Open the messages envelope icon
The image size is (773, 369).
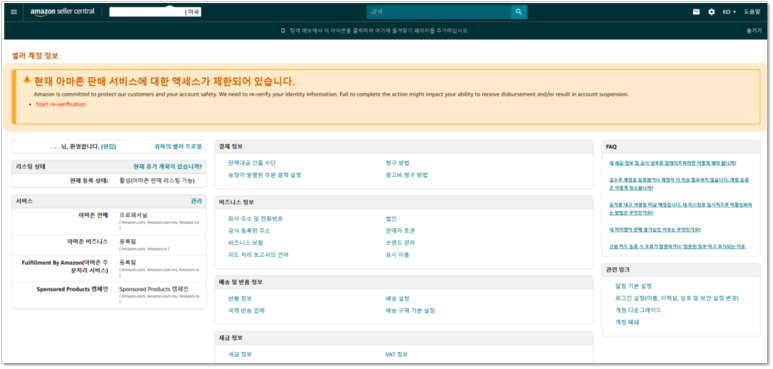[x=696, y=12]
